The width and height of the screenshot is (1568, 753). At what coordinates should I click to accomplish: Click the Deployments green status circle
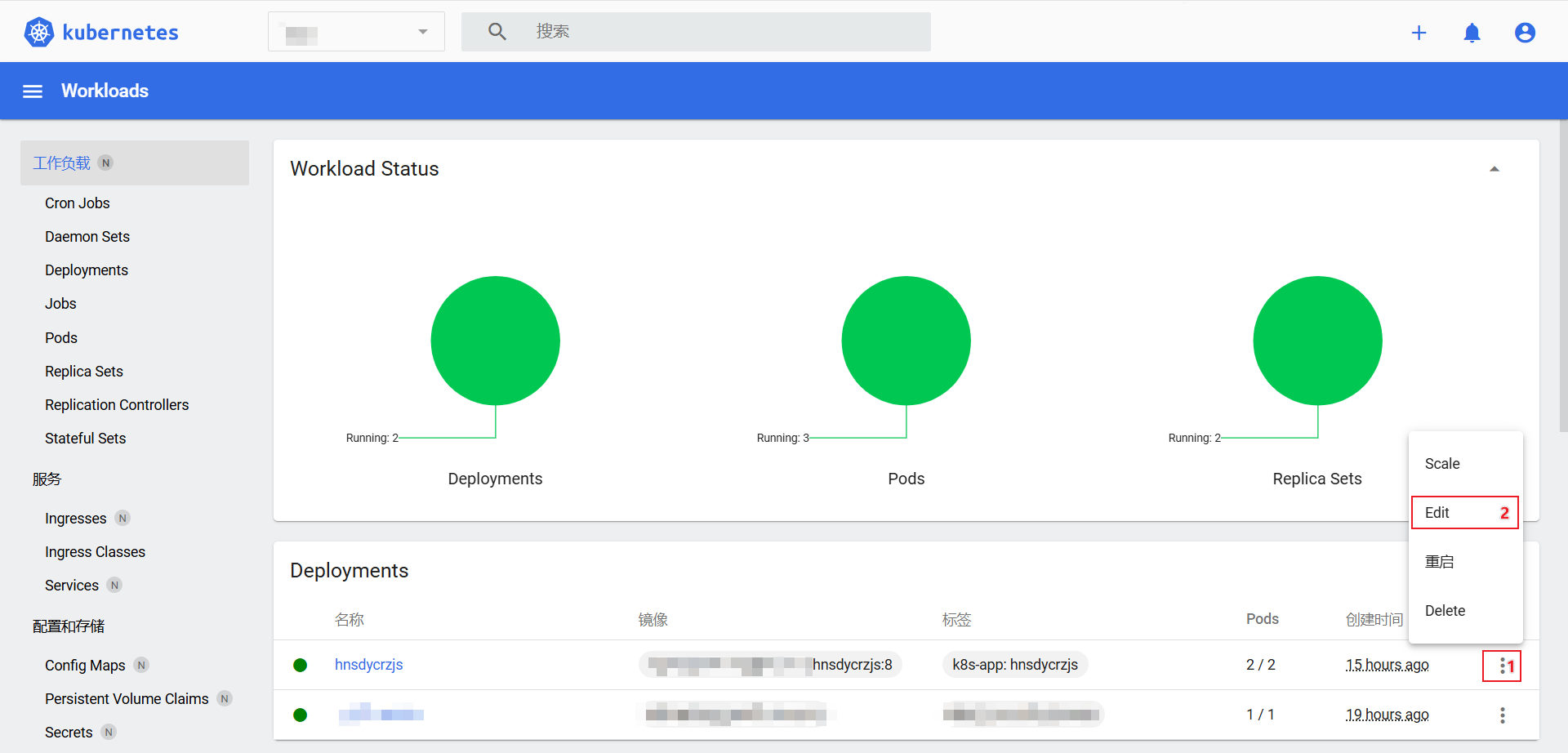[x=495, y=341]
